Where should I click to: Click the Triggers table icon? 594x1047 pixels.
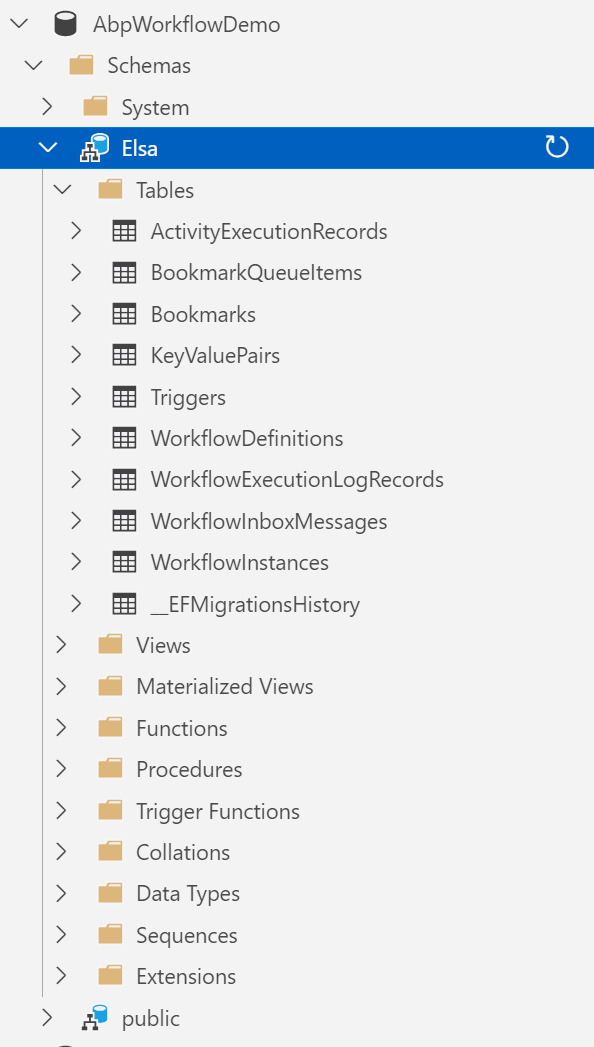click(125, 396)
